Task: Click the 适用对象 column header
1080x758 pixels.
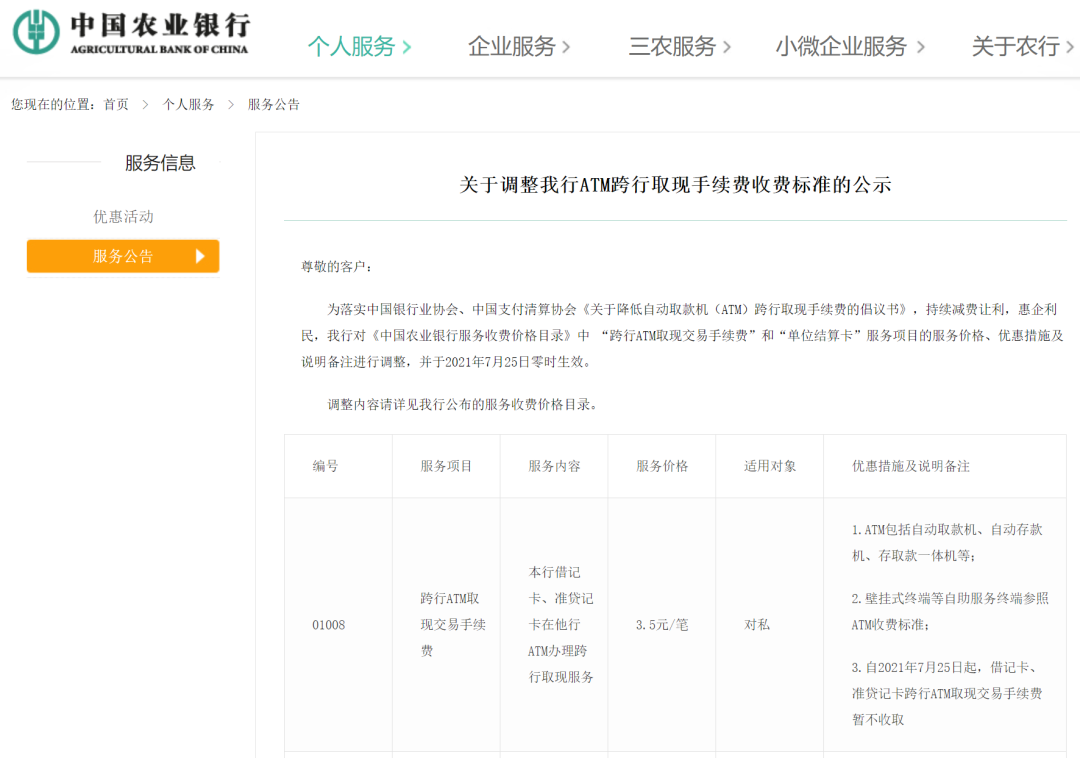Action: [769, 466]
